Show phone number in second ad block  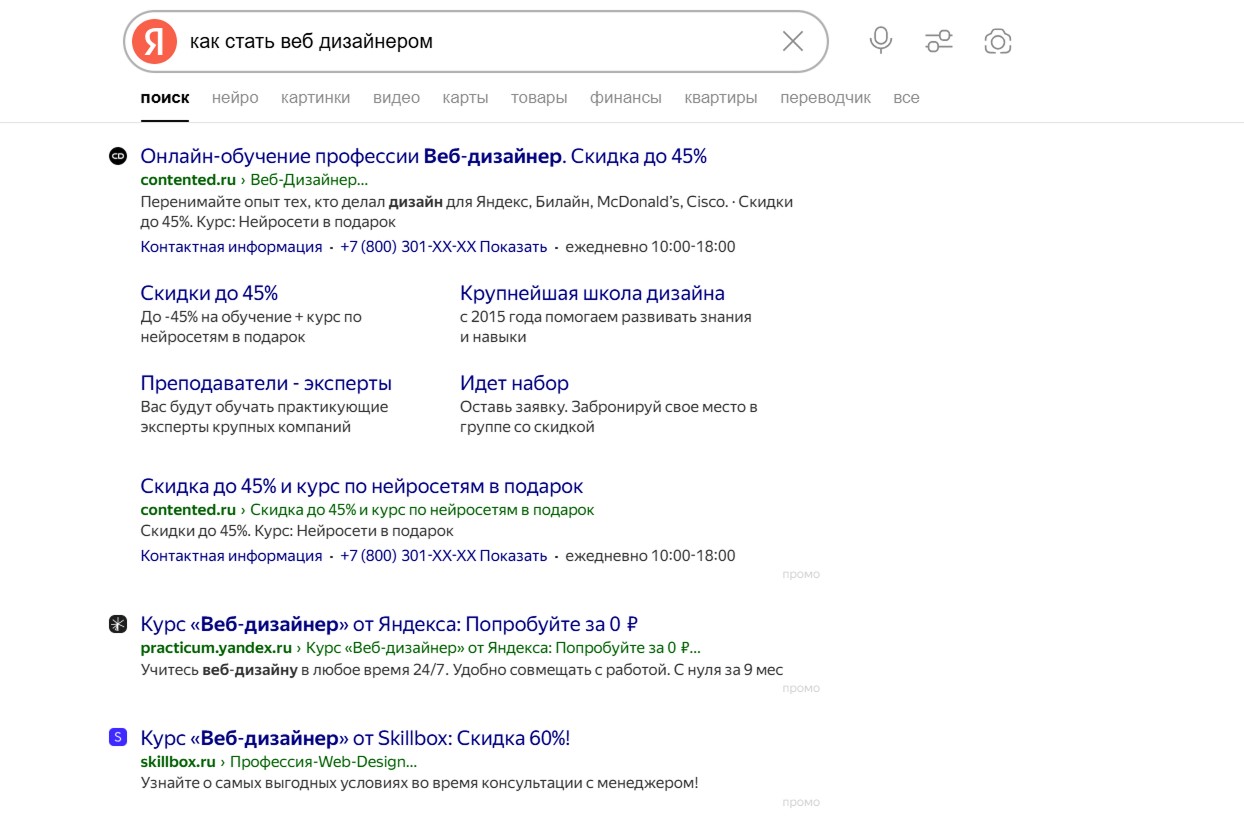coord(444,556)
